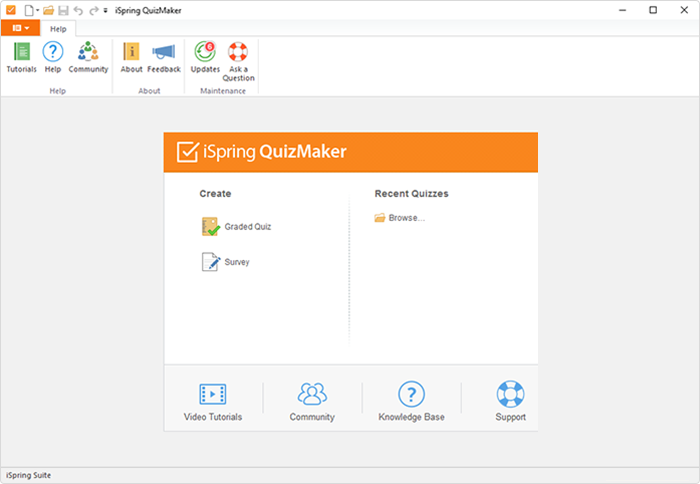
Task: Open Tutorials from the Help ribbon
Action: click(x=21, y=57)
